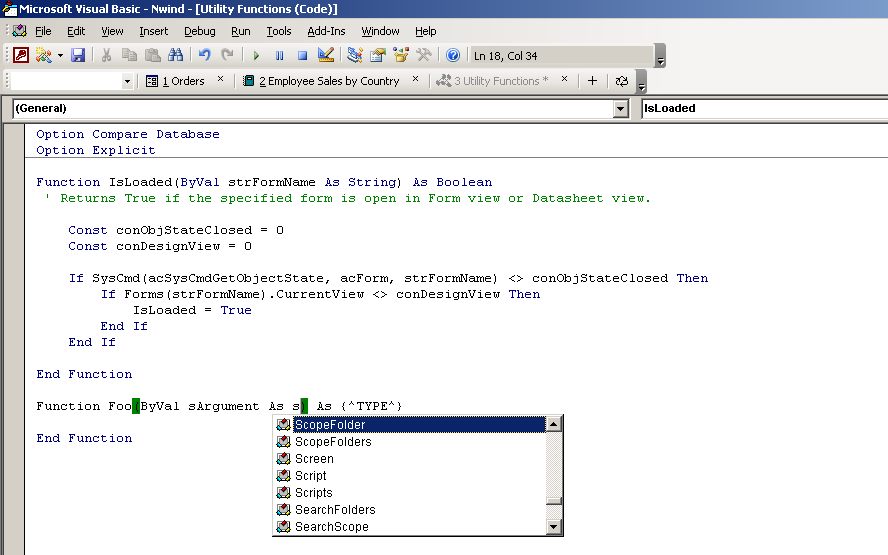Click the autocomplete list scrollbar thumb

[x=554, y=501]
